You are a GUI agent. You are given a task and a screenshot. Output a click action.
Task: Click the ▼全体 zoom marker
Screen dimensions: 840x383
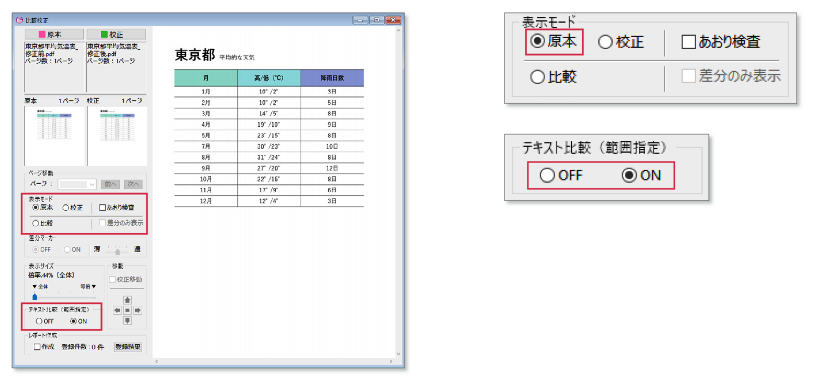pos(40,286)
